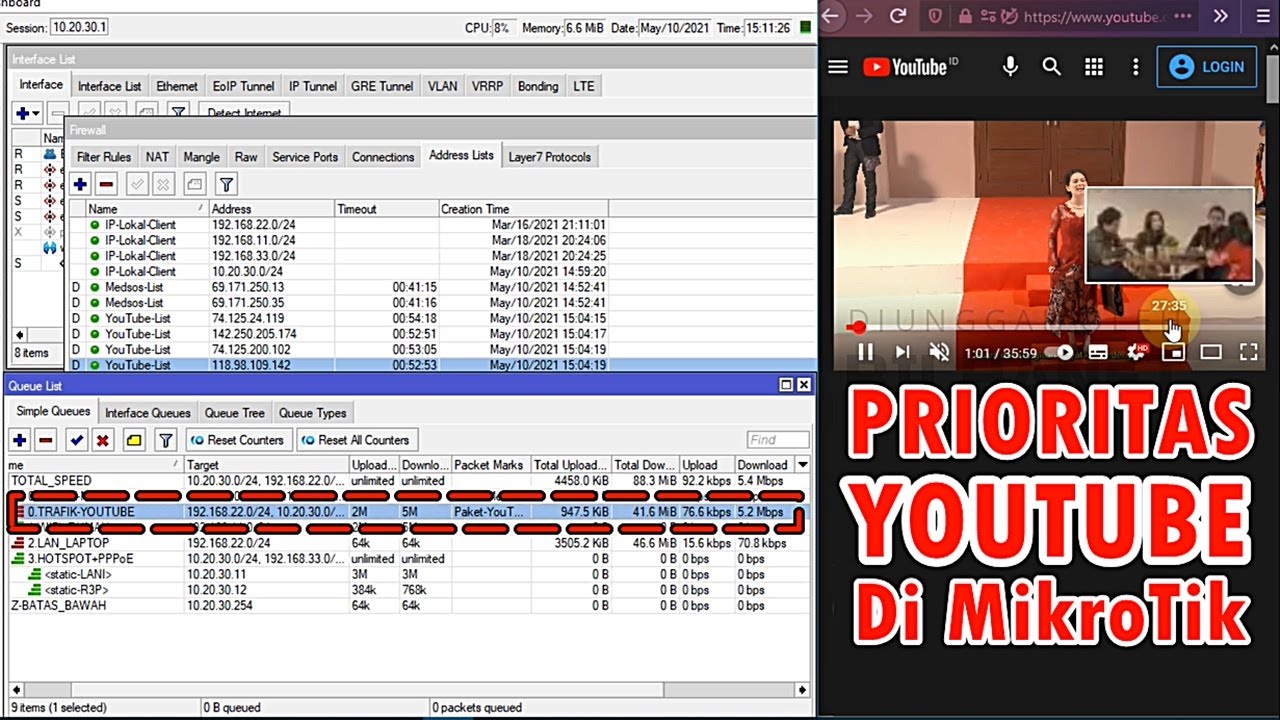Open the filter in Firewall toolbar

(227, 184)
